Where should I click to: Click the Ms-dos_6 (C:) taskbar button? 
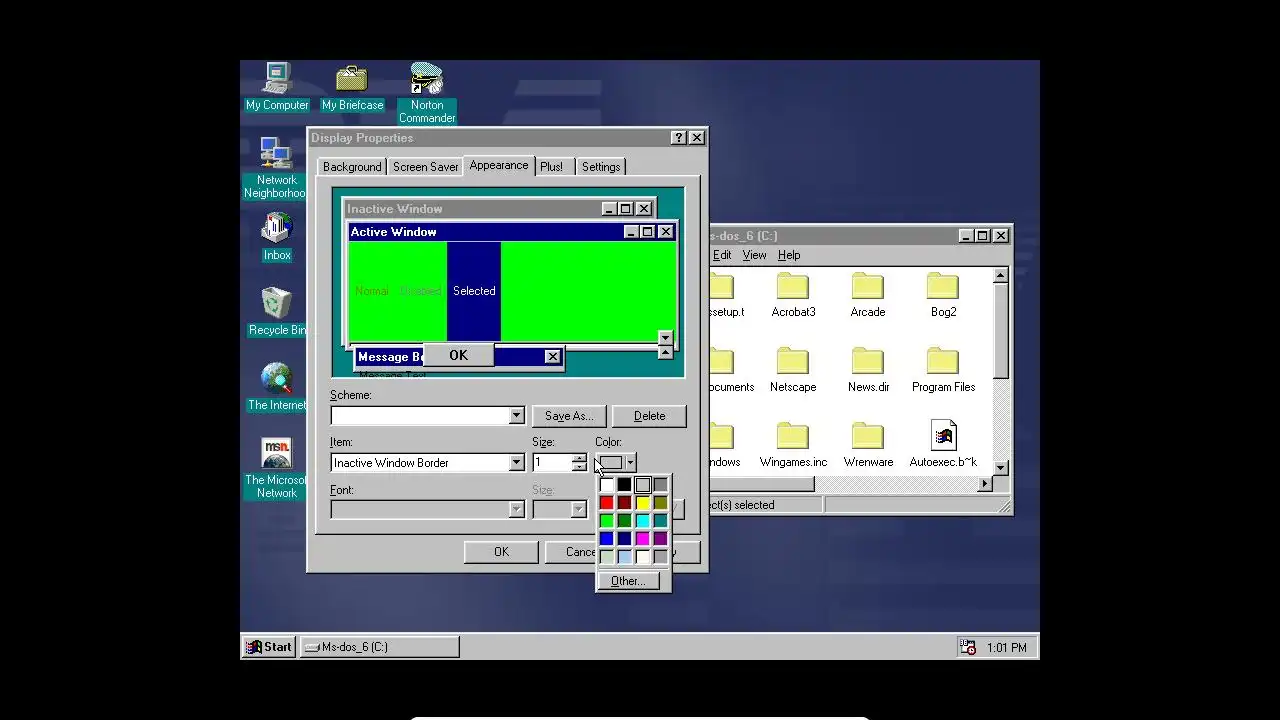click(x=379, y=647)
